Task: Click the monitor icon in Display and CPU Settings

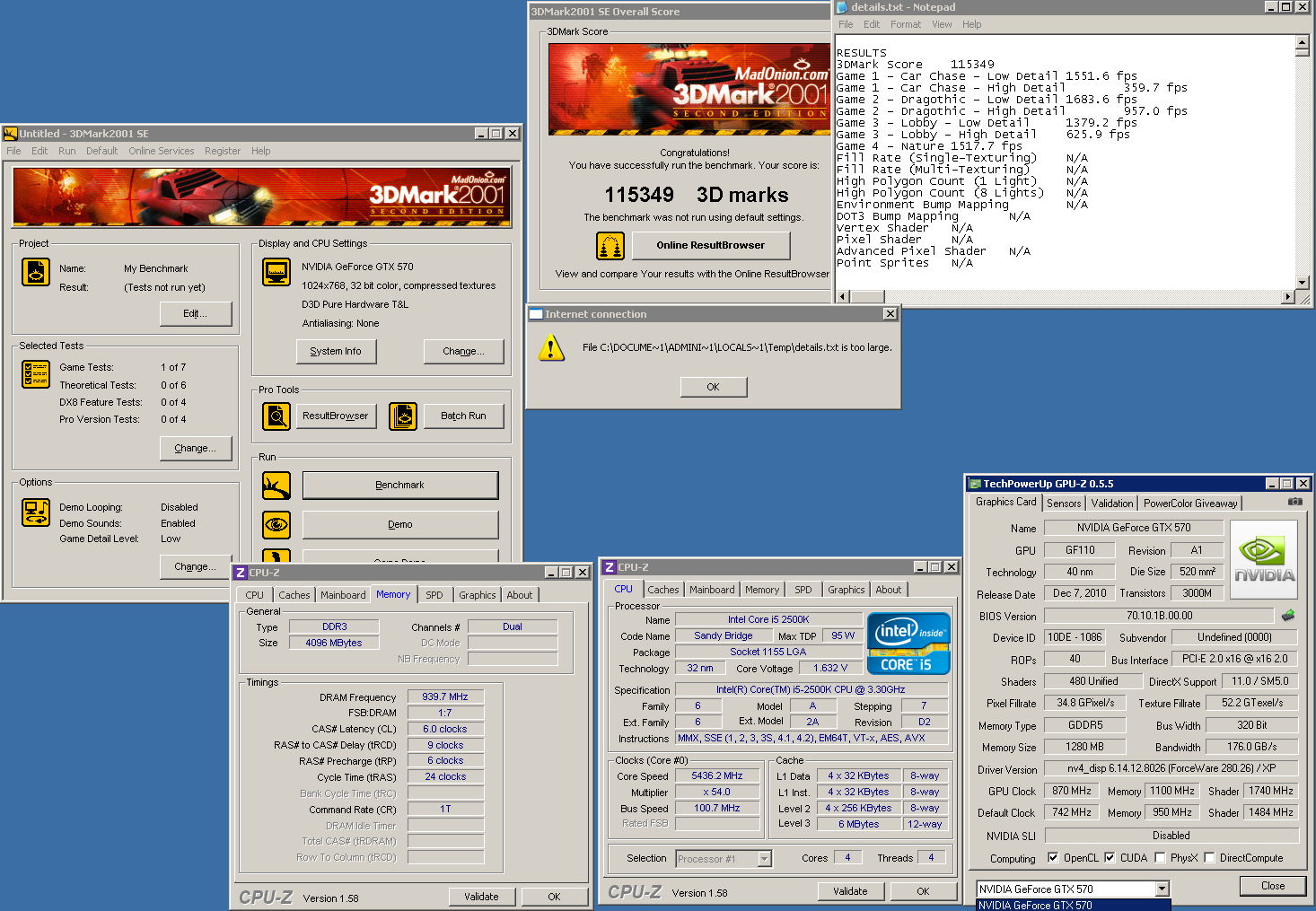Action: tap(276, 272)
